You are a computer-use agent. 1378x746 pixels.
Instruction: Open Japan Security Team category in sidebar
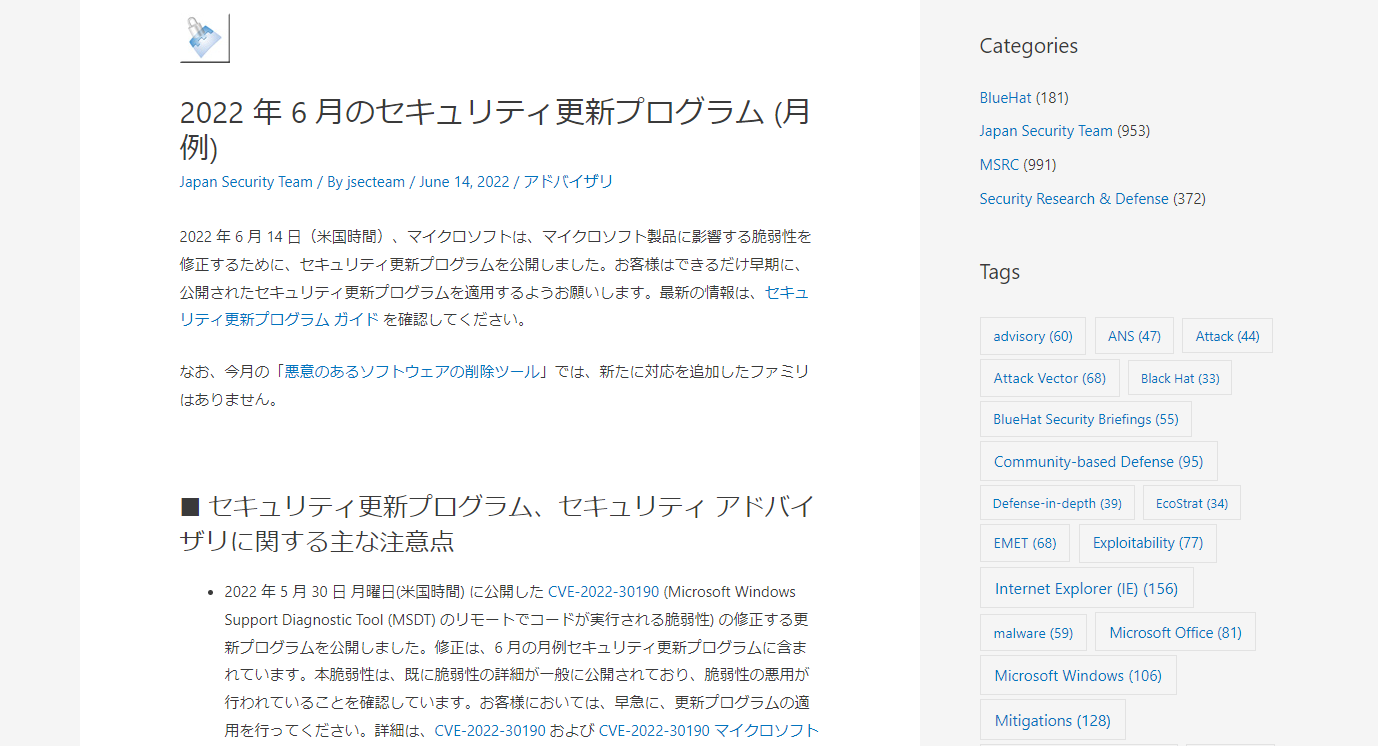[x=1046, y=131]
